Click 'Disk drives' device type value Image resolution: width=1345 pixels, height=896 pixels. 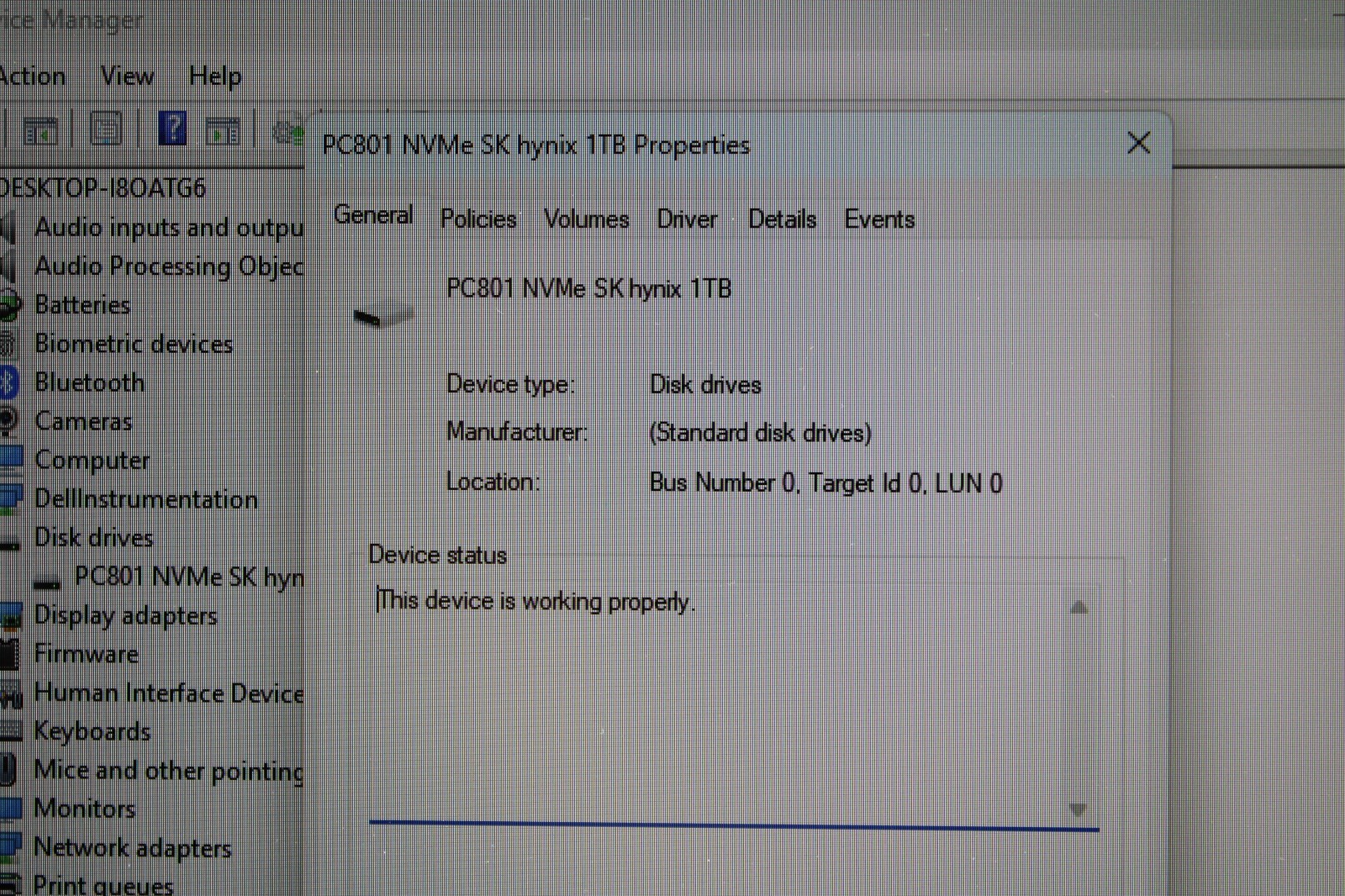(705, 385)
